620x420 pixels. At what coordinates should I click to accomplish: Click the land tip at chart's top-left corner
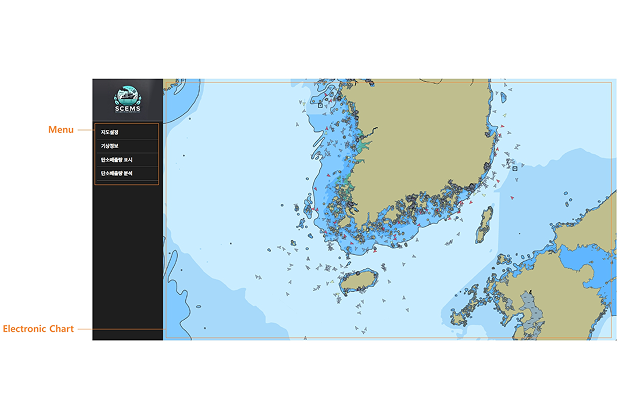[x=173, y=88]
